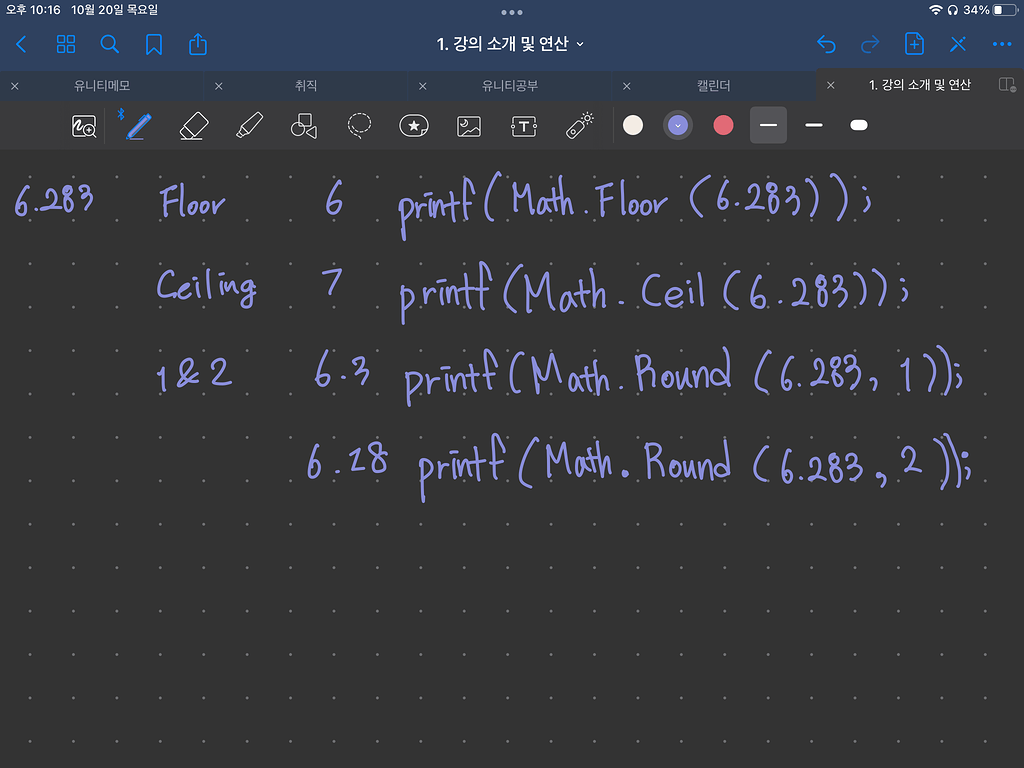
Task: Select the Image insertion tool
Action: tap(469, 125)
